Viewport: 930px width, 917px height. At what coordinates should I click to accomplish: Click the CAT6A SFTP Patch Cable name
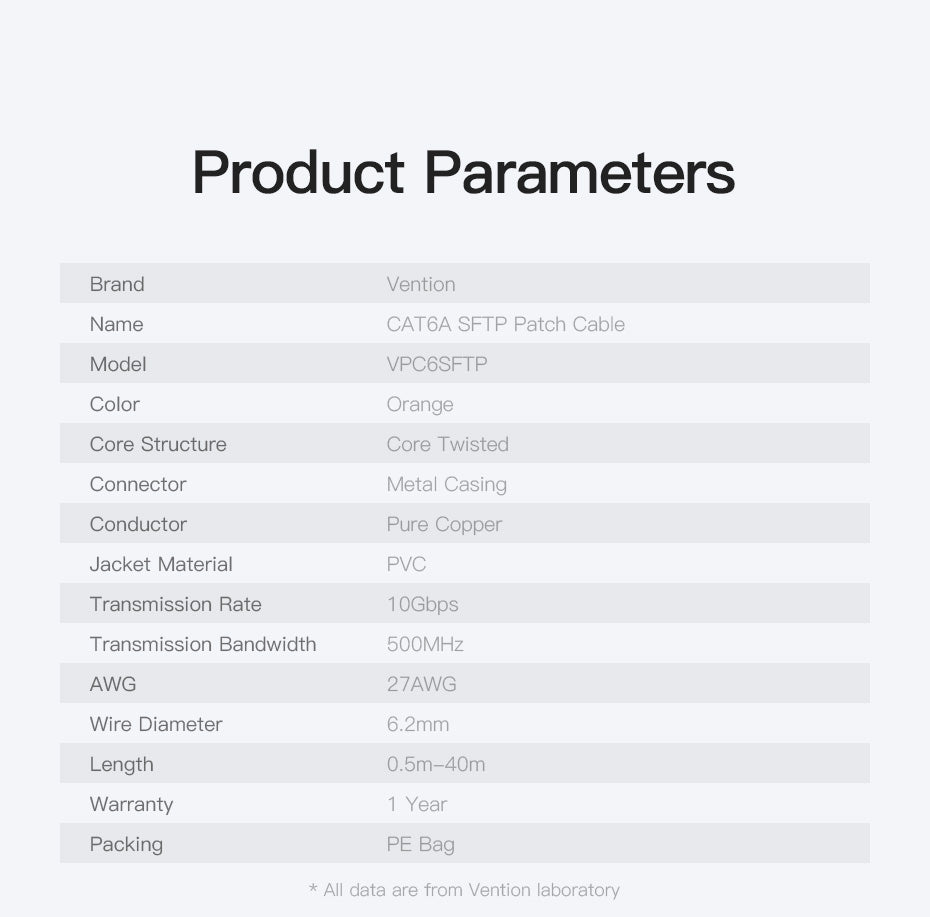(505, 324)
